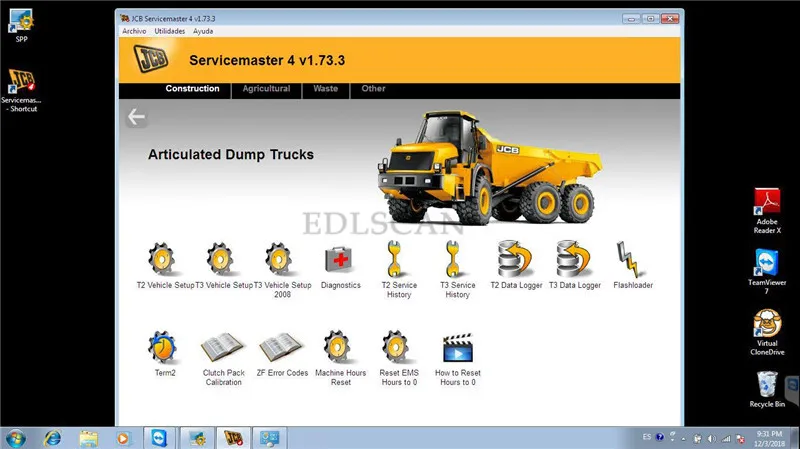Go back with the arrow button

point(136,117)
